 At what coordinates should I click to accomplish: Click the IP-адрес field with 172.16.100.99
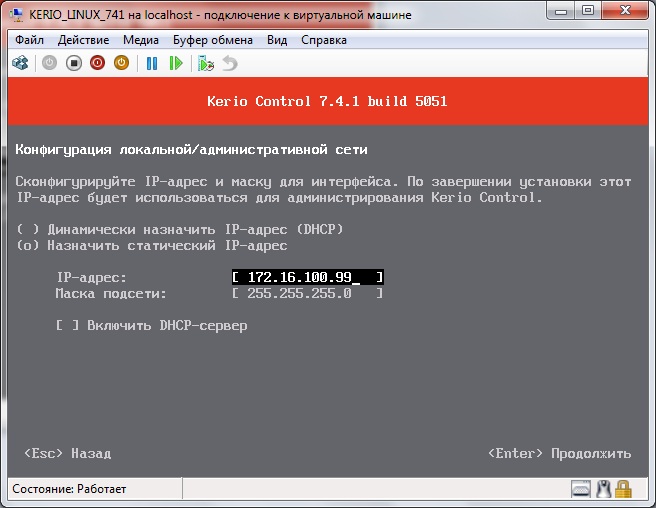pyautogui.click(x=308, y=277)
